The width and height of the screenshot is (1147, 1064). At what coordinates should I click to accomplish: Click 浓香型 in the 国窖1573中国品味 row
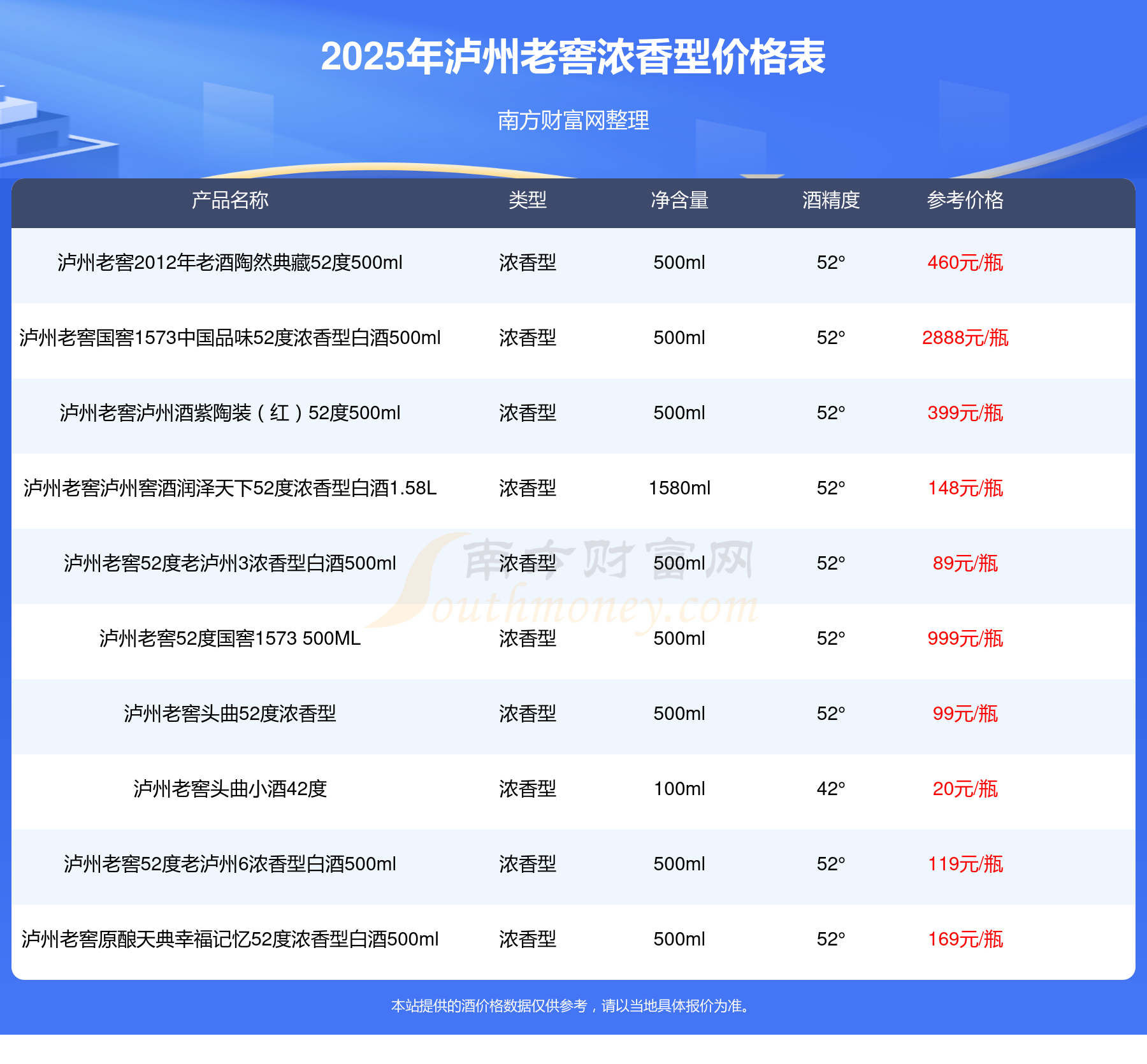click(528, 338)
